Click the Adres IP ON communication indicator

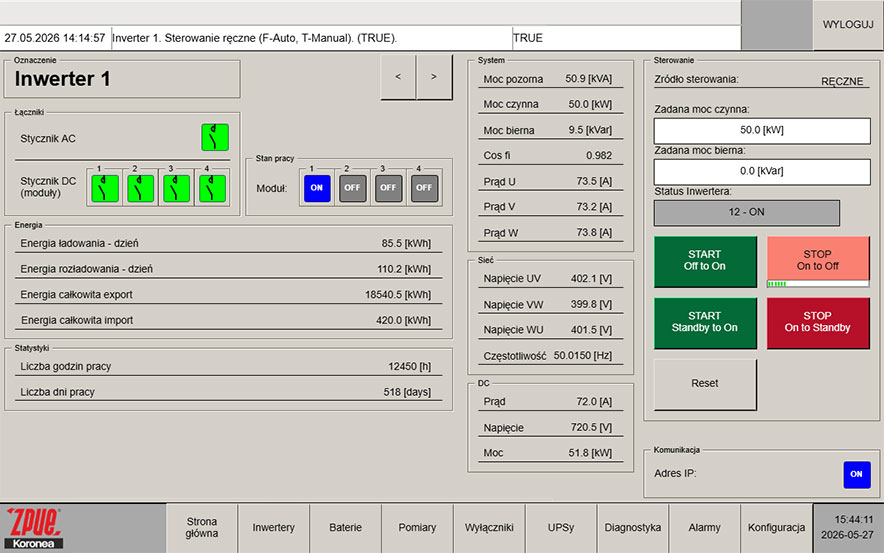(x=857, y=475)
